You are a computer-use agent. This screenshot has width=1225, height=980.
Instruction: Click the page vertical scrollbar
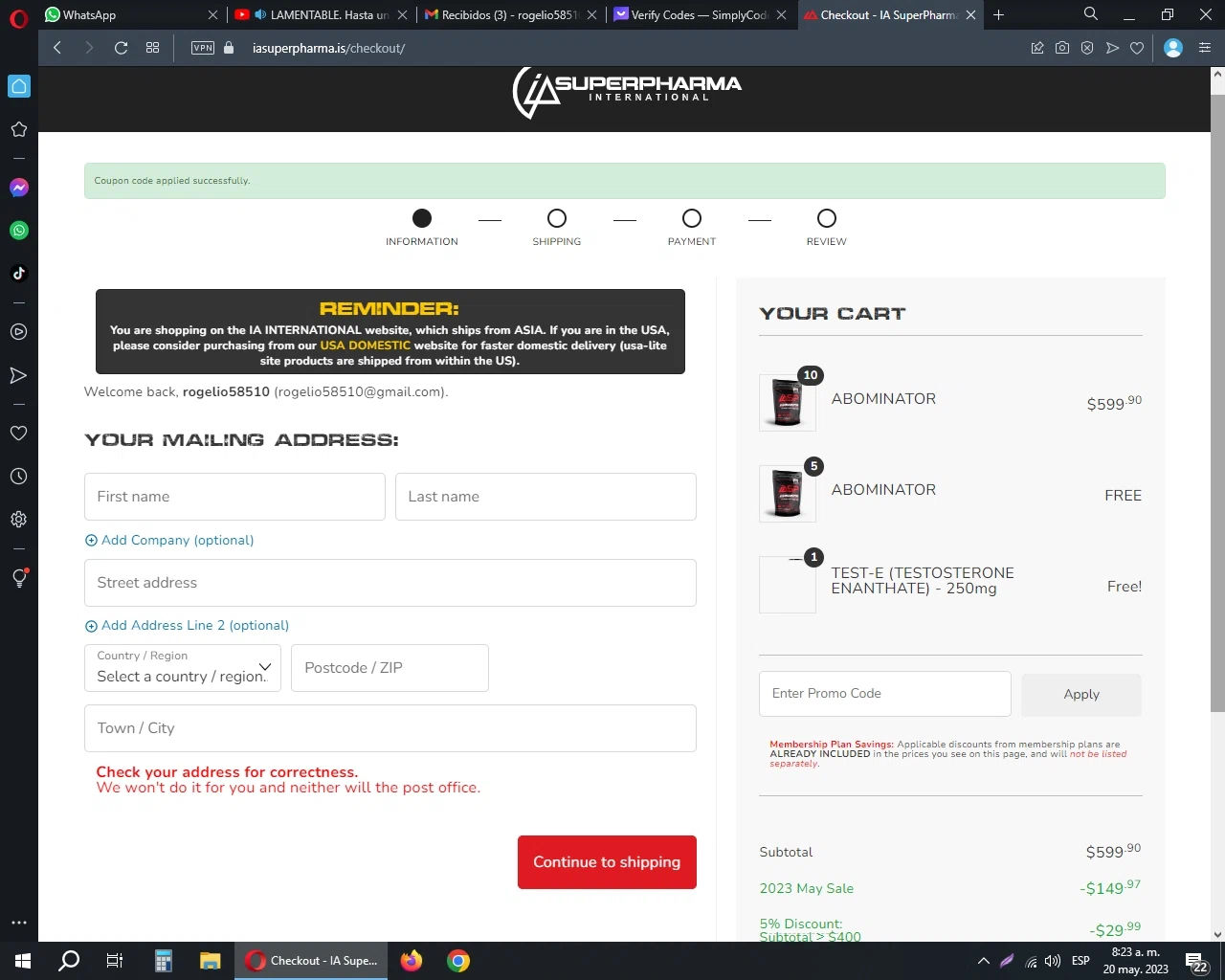(1217, 402)
